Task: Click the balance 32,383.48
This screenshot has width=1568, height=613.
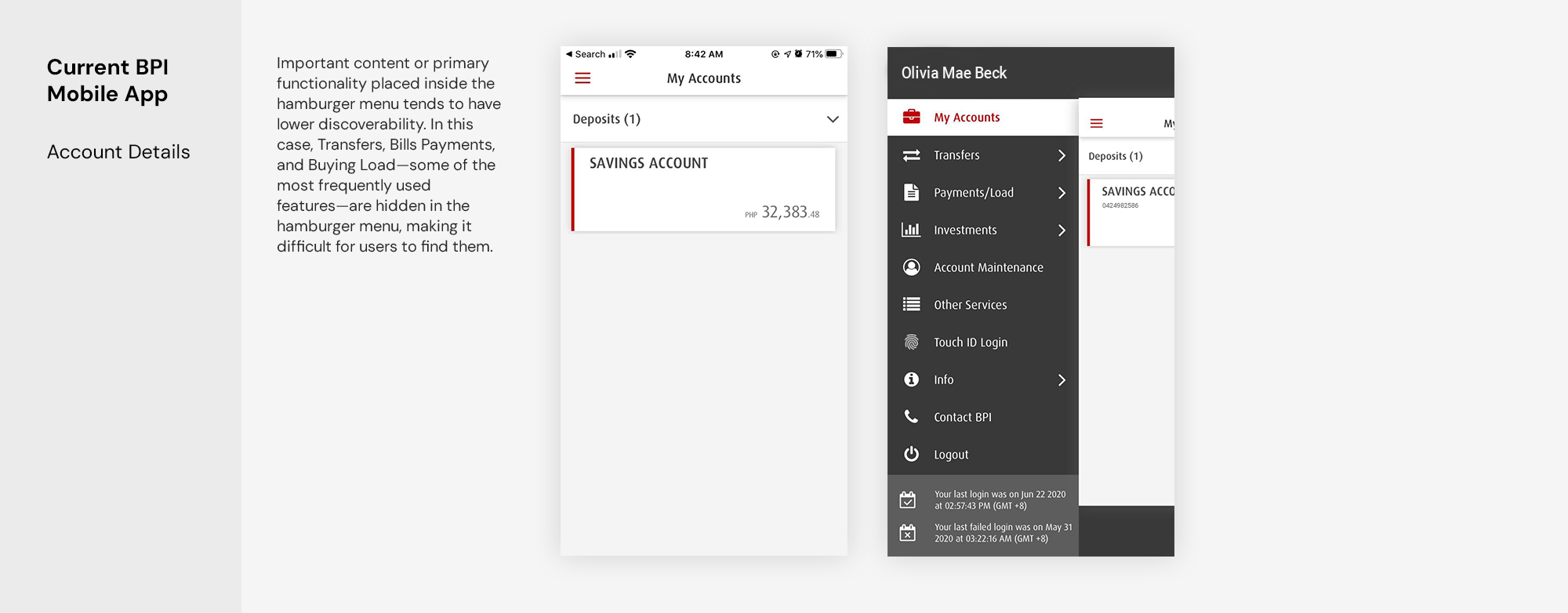Action: click(x=790, y=212)
